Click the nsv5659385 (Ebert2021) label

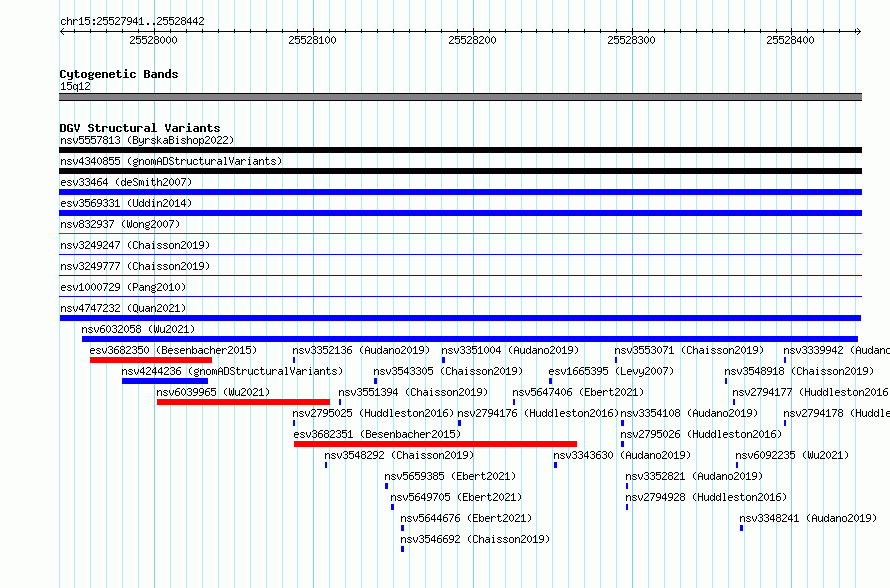(x=450, y=476)
